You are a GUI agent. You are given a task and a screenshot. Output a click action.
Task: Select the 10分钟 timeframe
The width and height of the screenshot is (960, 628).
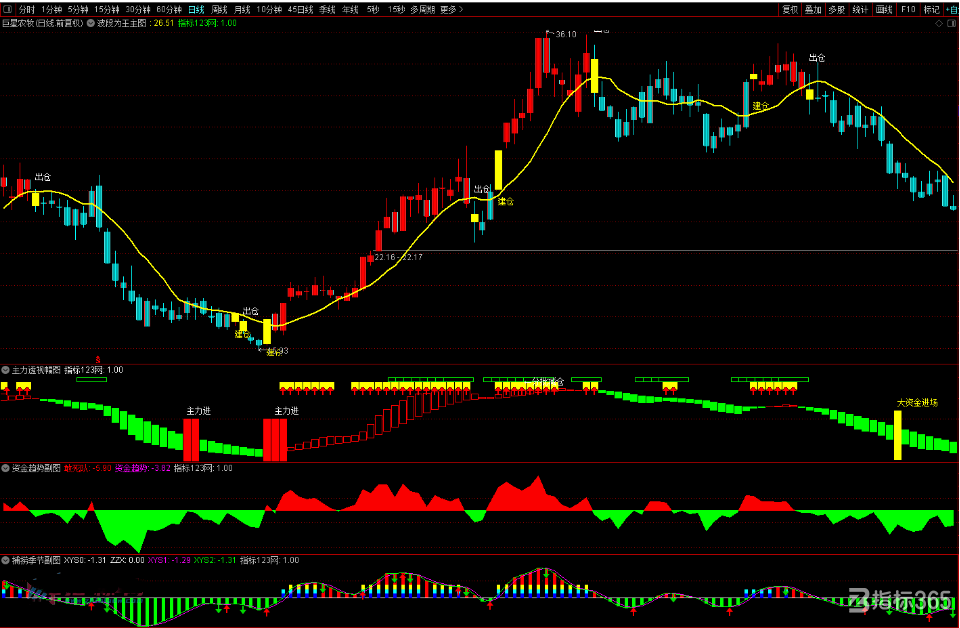[269, 9]
